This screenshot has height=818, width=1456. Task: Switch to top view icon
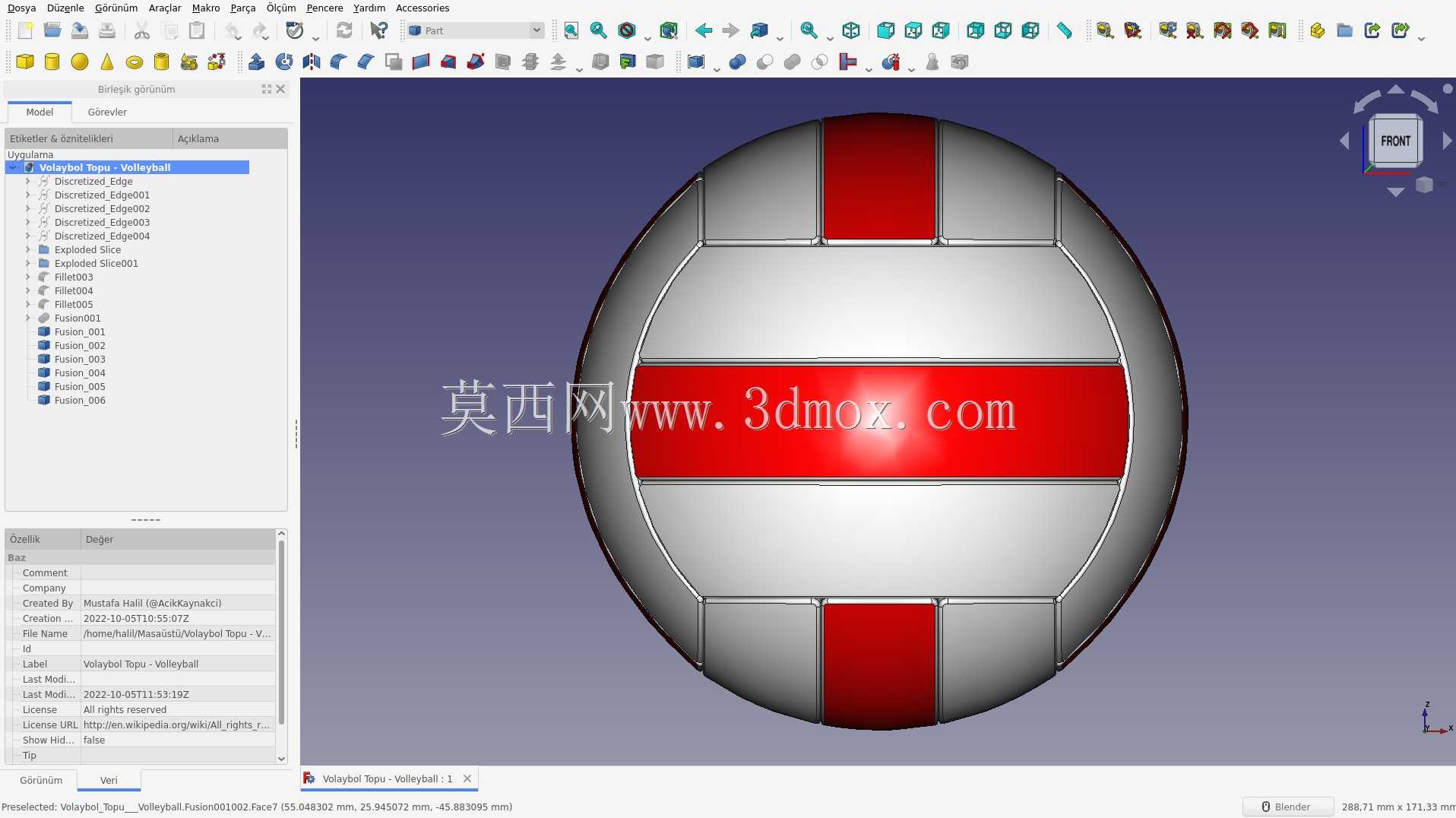pyautogui.click(x=913, y=30)
